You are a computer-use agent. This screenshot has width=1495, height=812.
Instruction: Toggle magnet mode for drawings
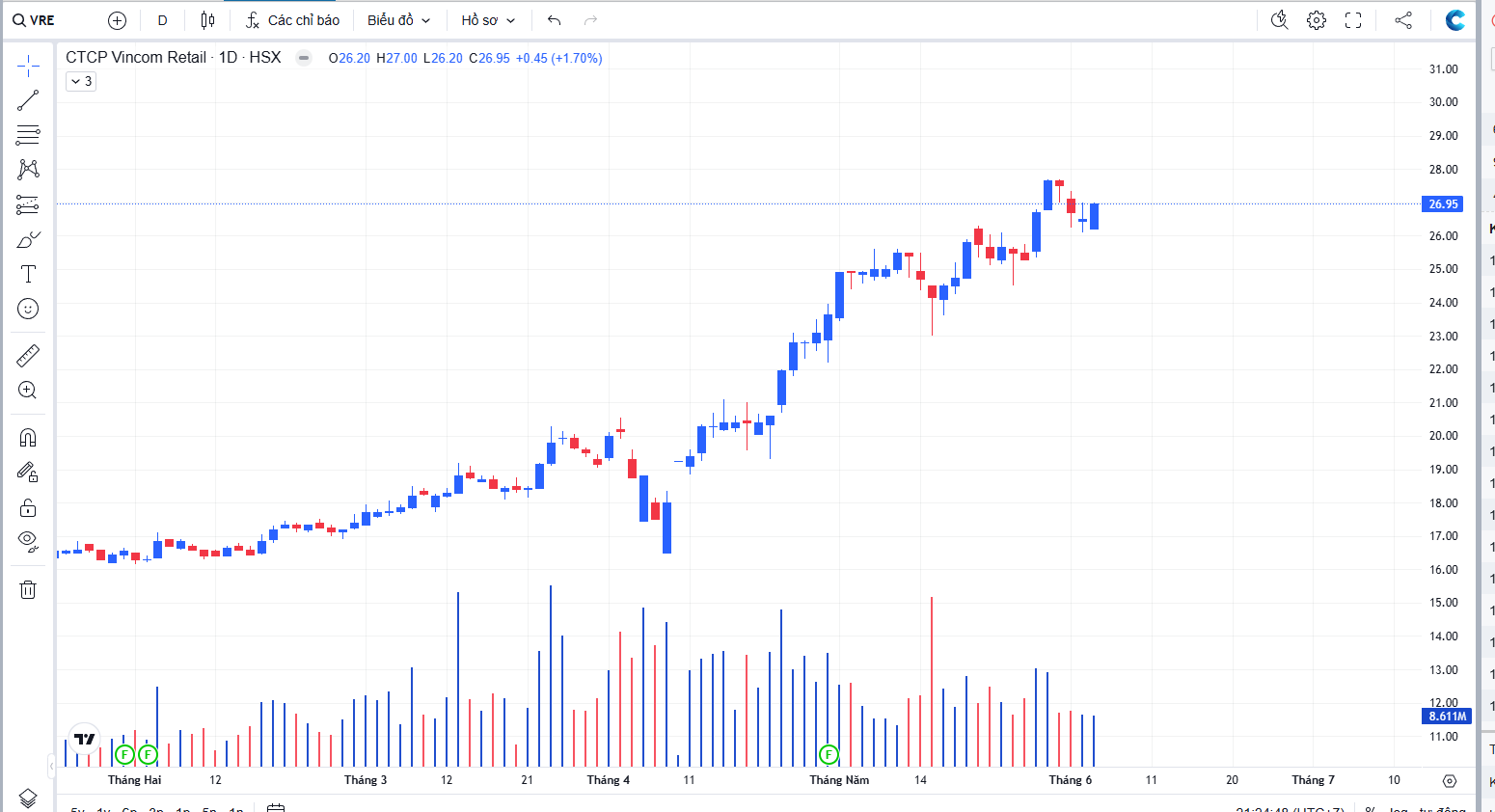coord(28,438)
